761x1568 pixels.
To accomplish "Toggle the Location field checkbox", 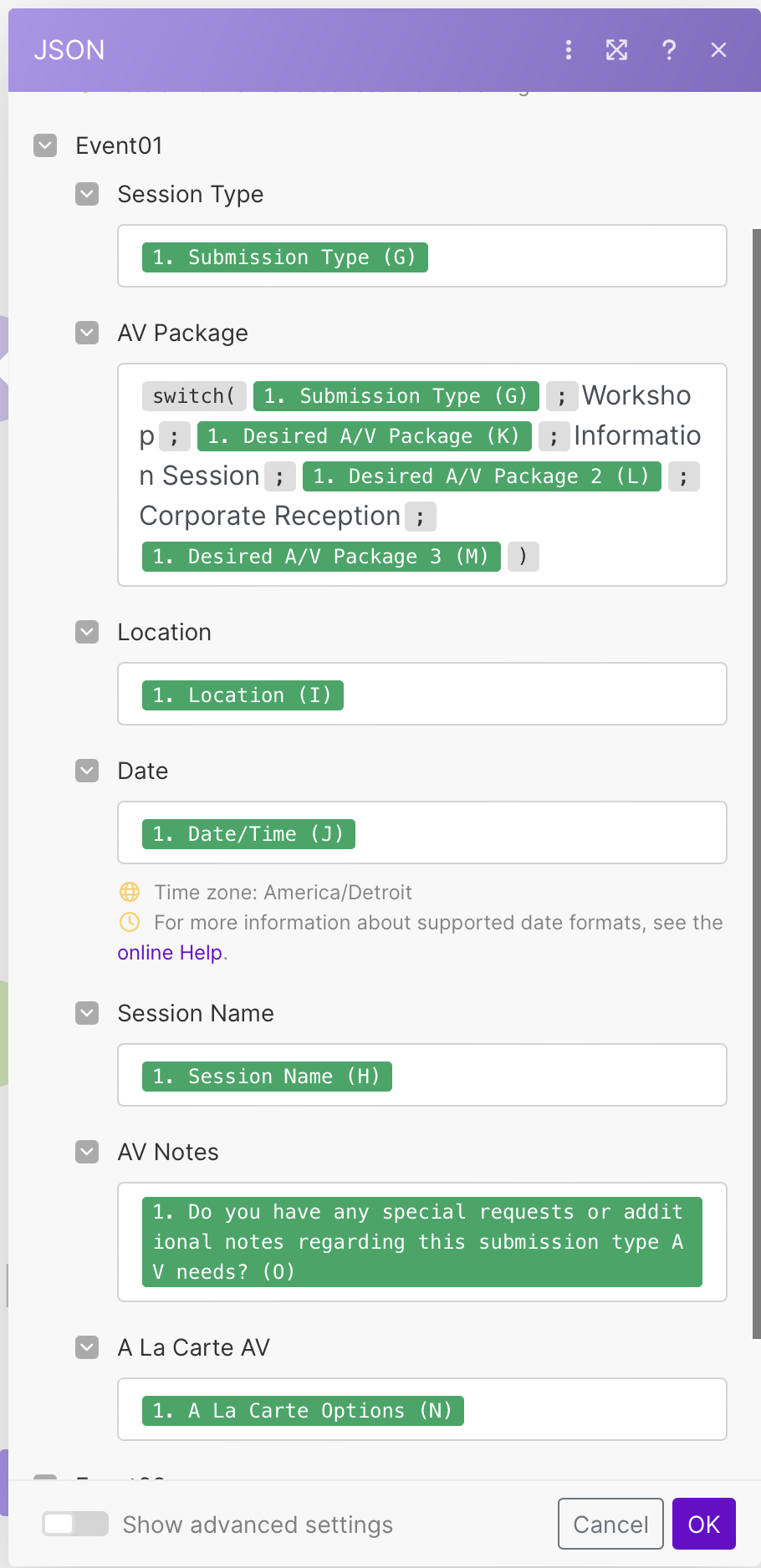I will (x=87, y=632).
